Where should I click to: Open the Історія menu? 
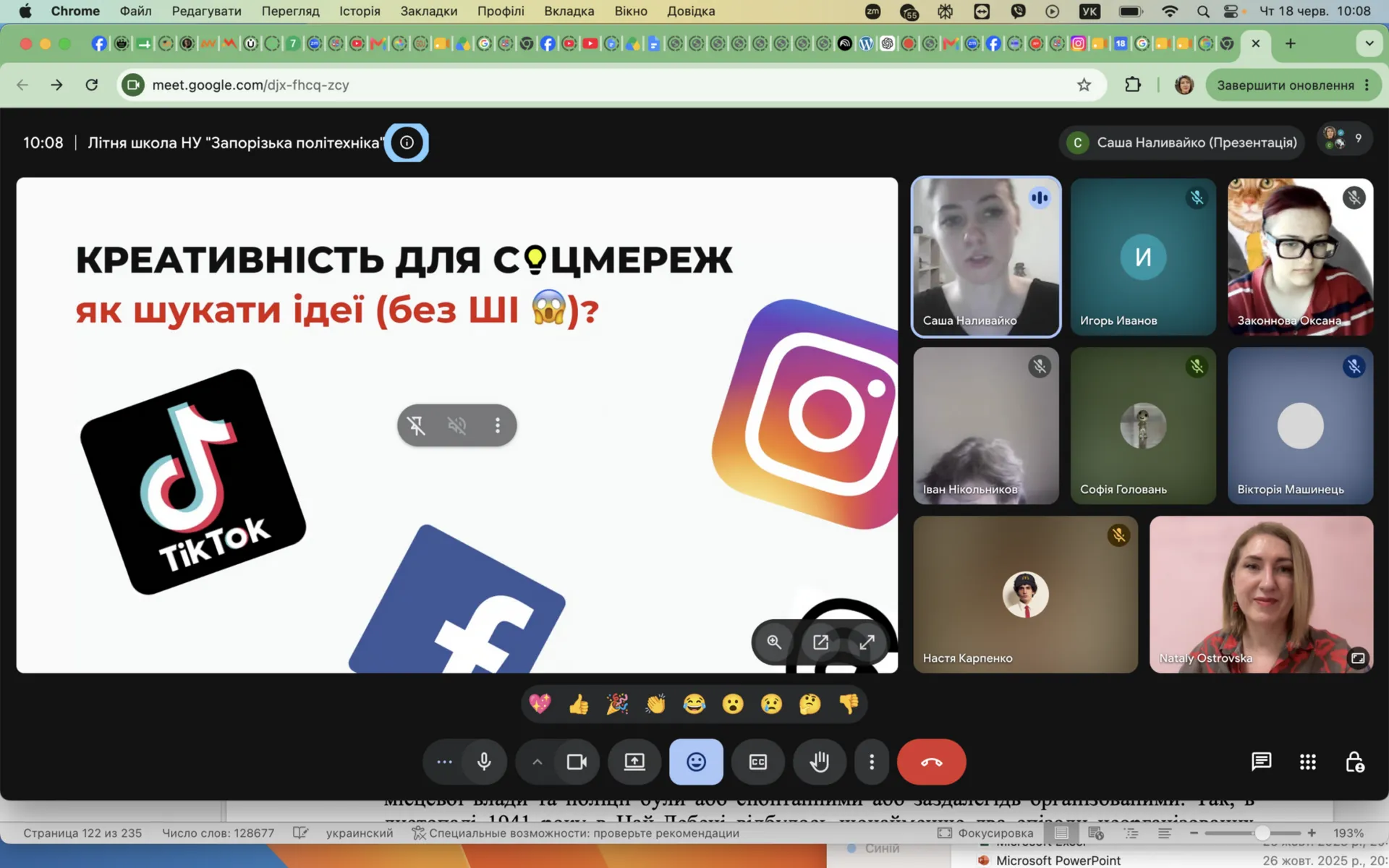(360, 11)
